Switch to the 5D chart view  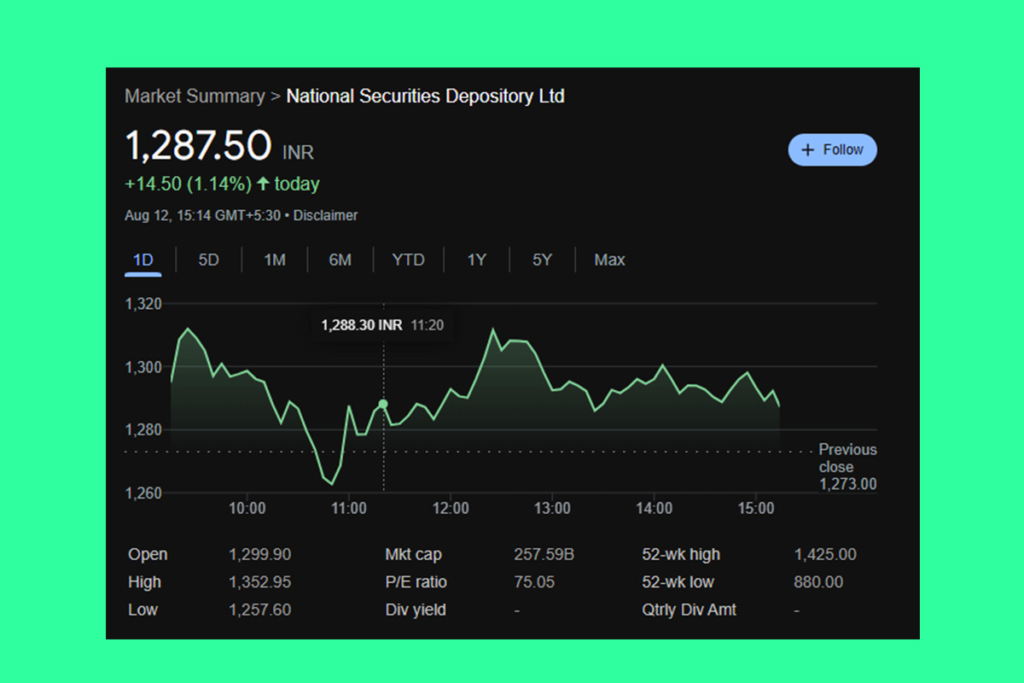pos(208,259)
